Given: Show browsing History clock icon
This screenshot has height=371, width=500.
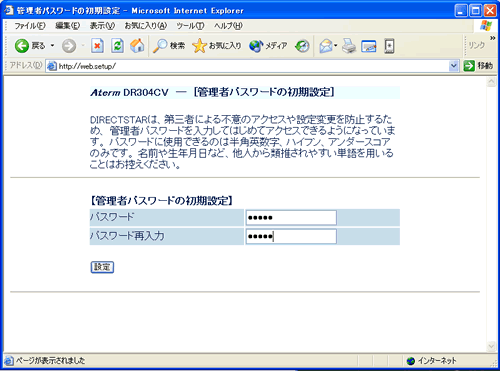Looking at the screenshot, I should click(302, 46).
